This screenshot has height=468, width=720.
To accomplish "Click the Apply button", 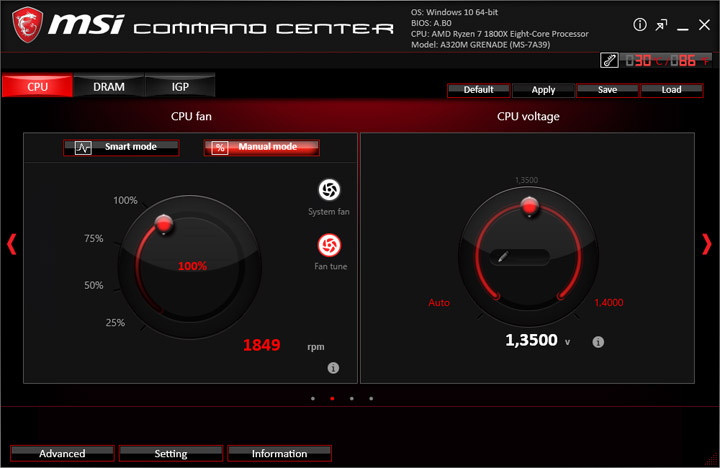I will (x=543, y=90).
